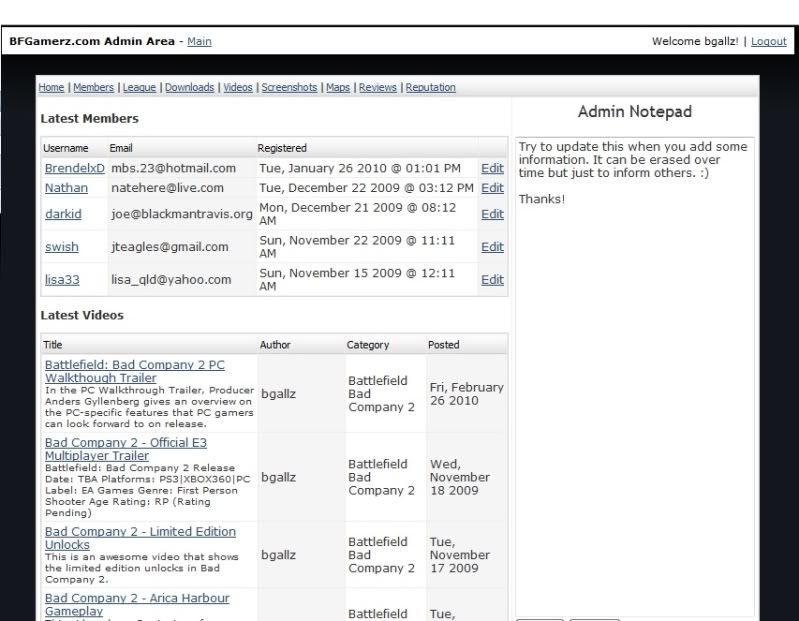Open the Videos navigation link
The height and width of the screenshot is (621, 799).
(x=238, y=87)
